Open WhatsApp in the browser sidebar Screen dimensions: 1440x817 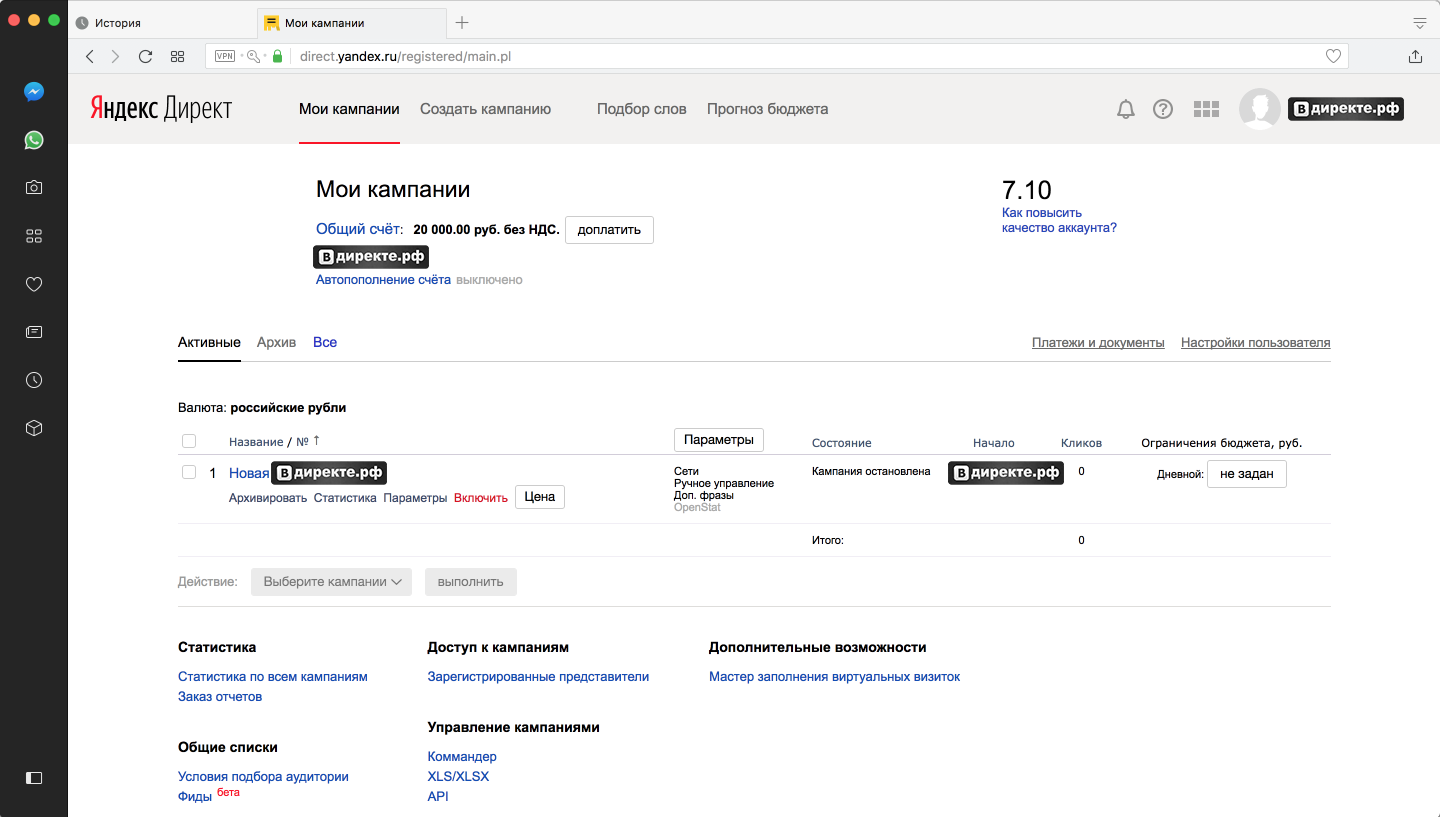pos(34,140)
